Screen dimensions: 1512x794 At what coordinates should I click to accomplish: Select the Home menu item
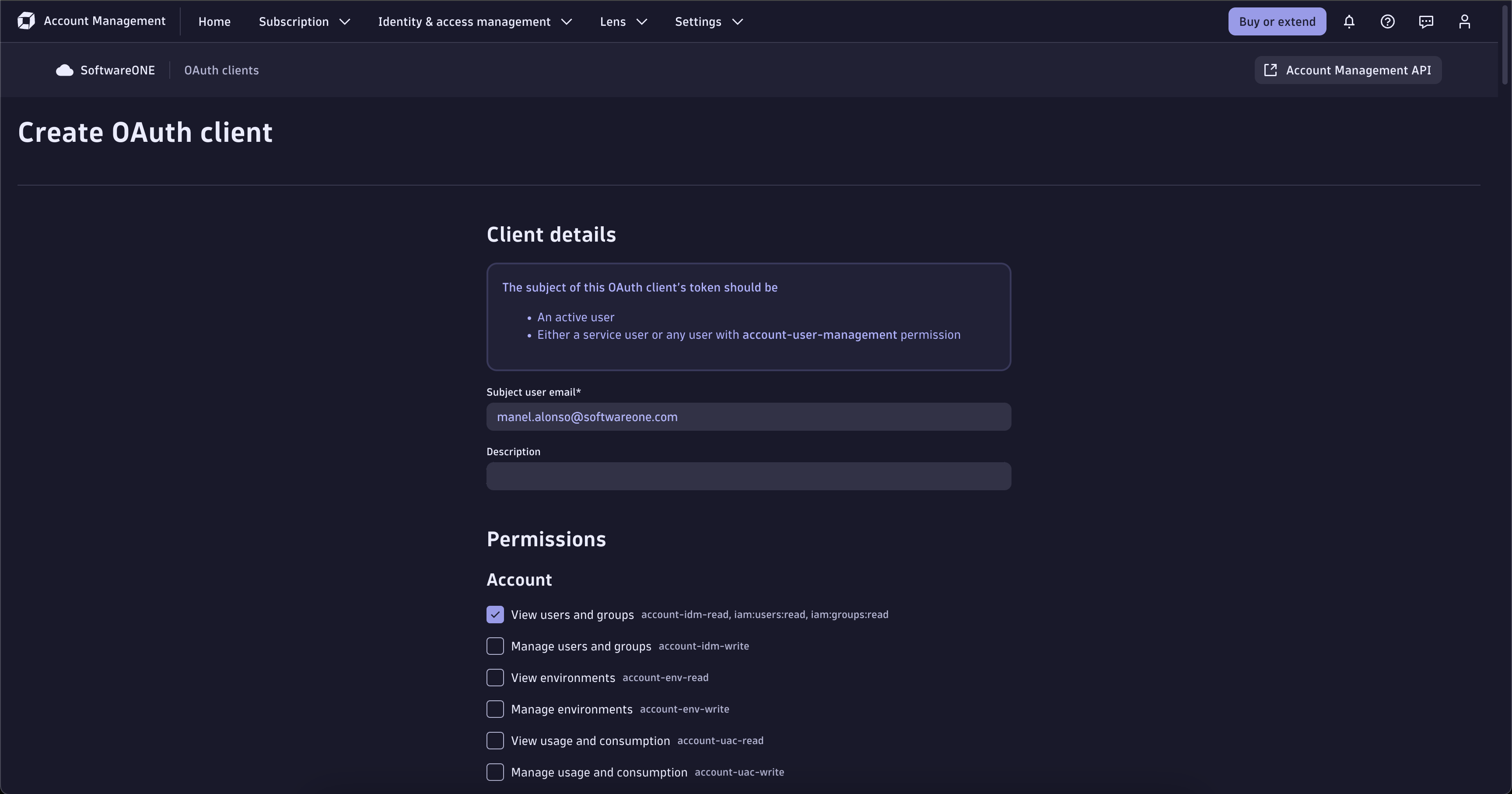coord(214,21)
